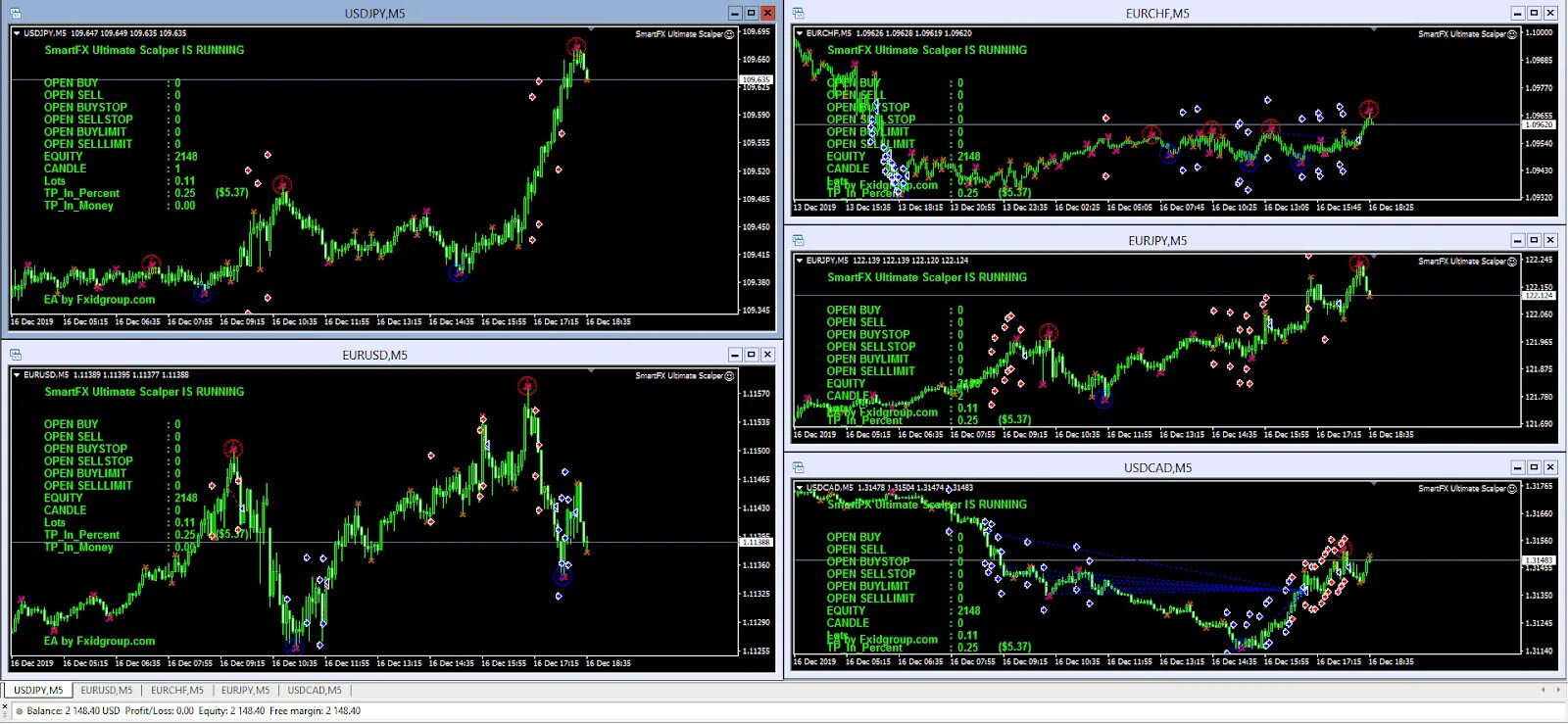
Task: Click the EURCHF,M5 window chart icon
Action: point(799,14)
